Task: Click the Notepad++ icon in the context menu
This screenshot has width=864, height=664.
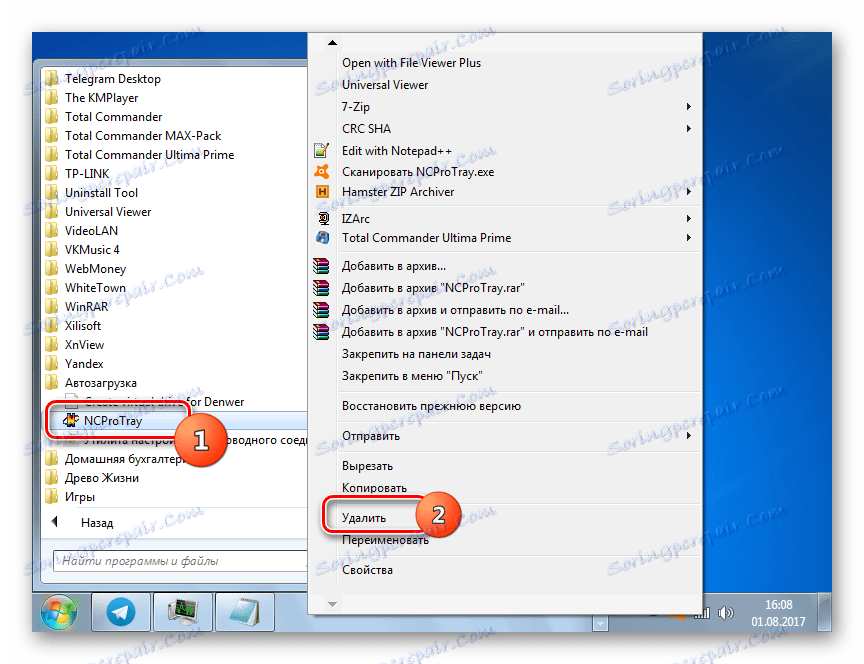Action: [321, 150]
